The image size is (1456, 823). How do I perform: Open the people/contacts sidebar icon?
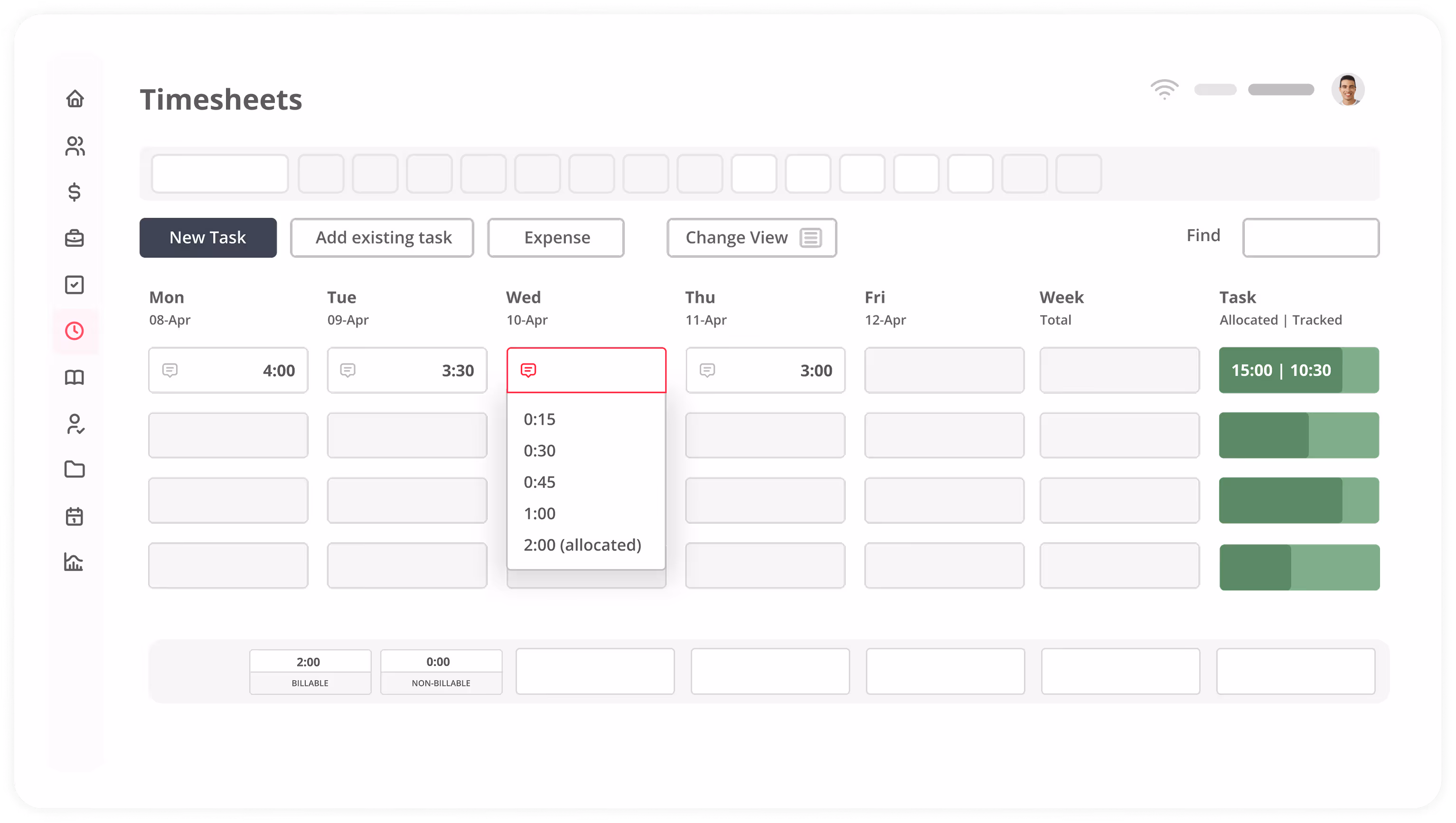tap(75, 146)
